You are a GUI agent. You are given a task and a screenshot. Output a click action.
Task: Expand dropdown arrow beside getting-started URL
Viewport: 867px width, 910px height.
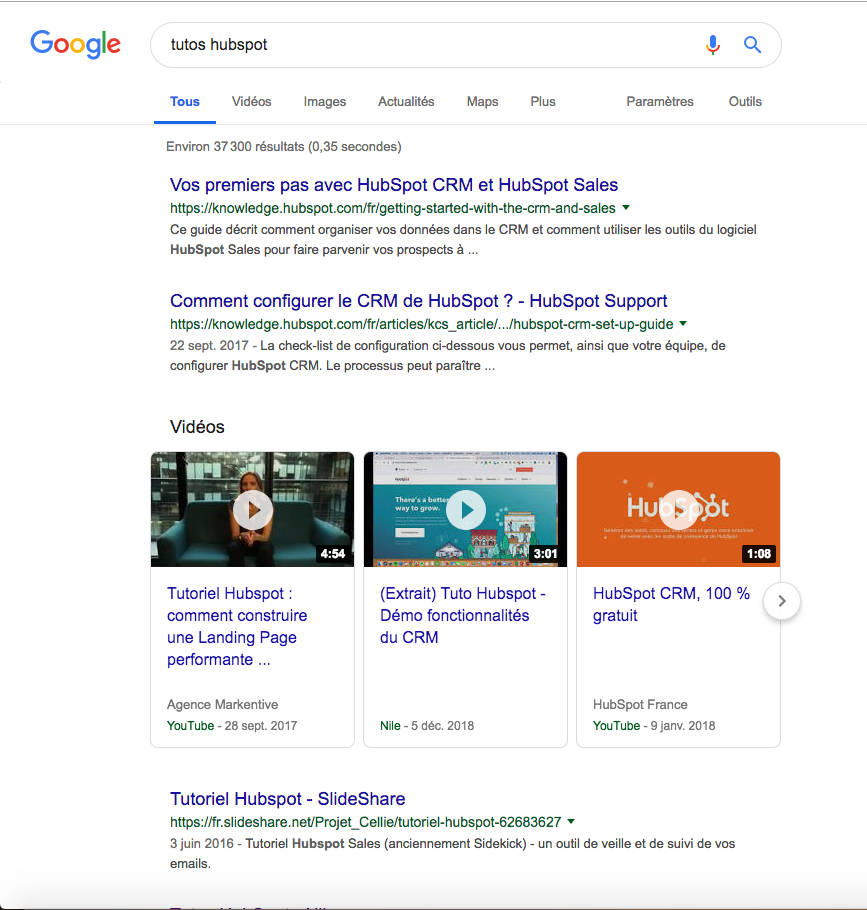[626, 208]
